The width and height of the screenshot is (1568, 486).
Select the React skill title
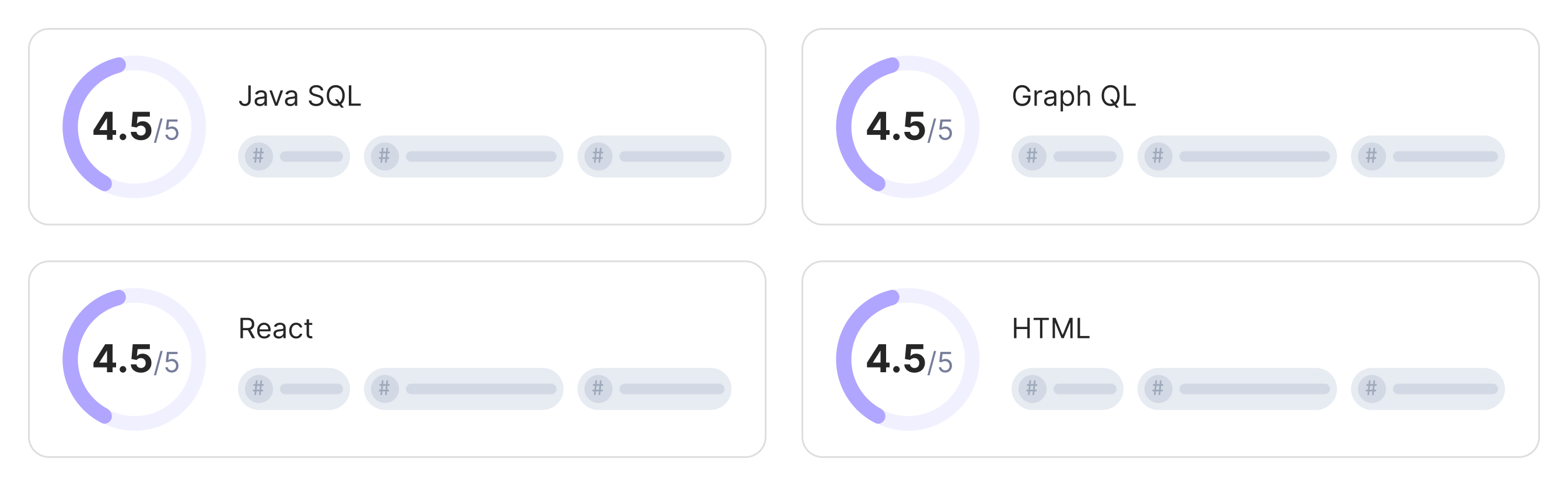pyautogui.click(x=276, y=329)
